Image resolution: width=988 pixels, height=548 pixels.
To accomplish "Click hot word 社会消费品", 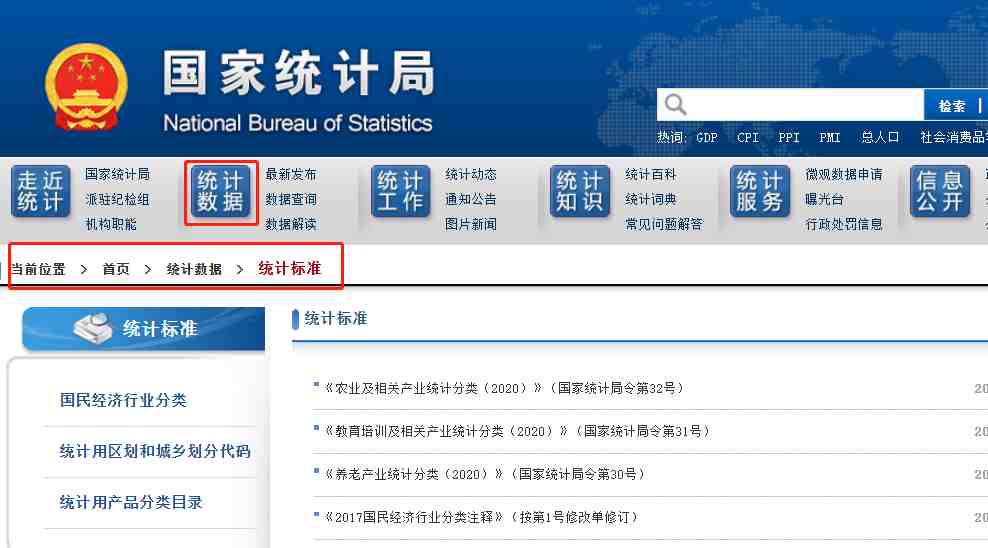I will (x=954, y=137).
